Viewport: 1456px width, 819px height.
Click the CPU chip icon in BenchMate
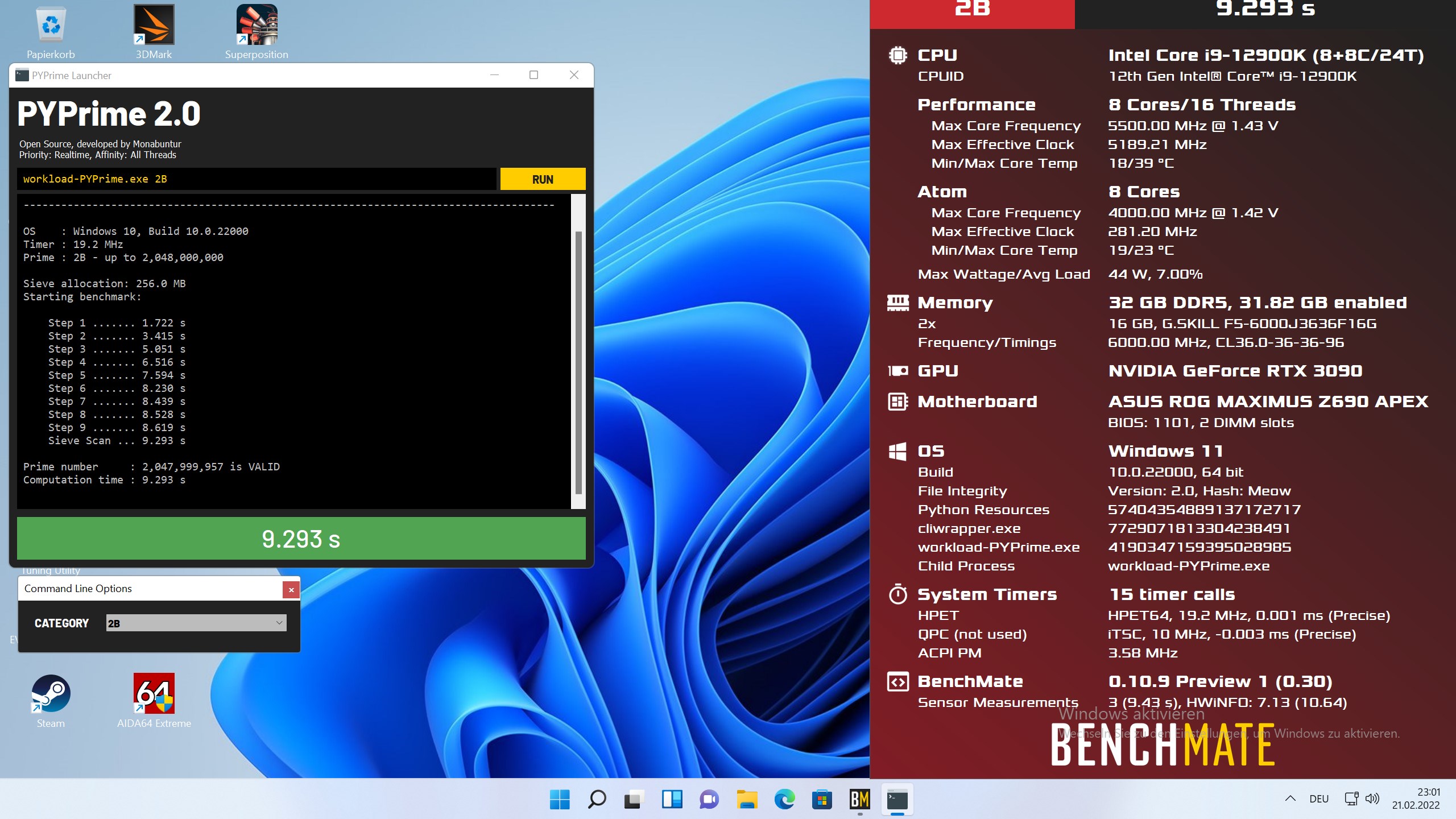point(898,55)
